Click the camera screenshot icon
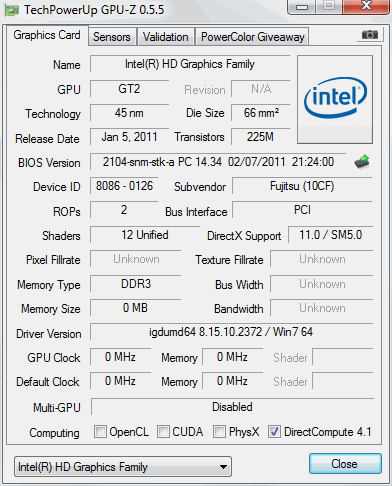 click(370, 35)
